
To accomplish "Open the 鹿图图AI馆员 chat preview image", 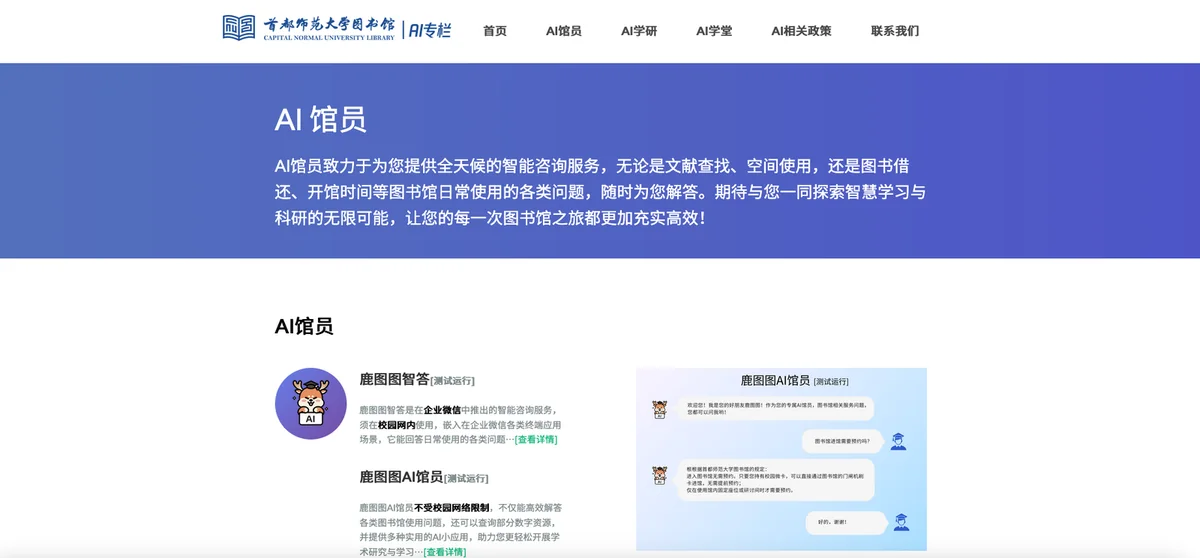I will (x=781, y=459).
